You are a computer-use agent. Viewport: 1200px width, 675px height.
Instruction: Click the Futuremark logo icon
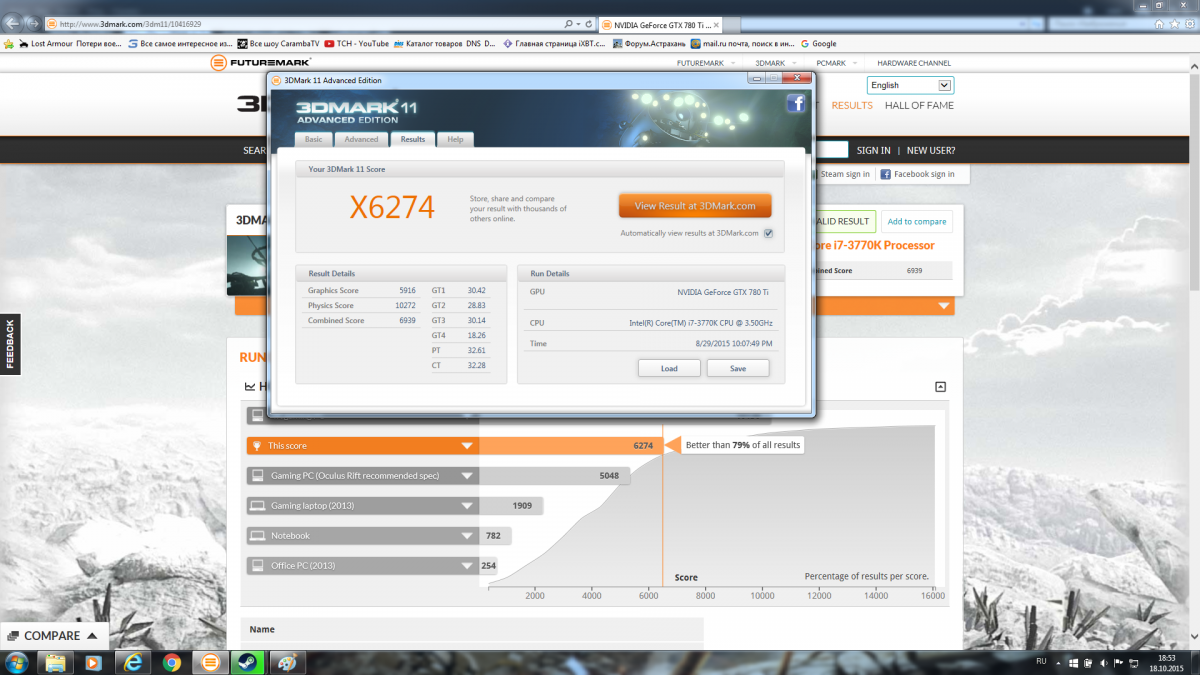(x=219, y=63)
